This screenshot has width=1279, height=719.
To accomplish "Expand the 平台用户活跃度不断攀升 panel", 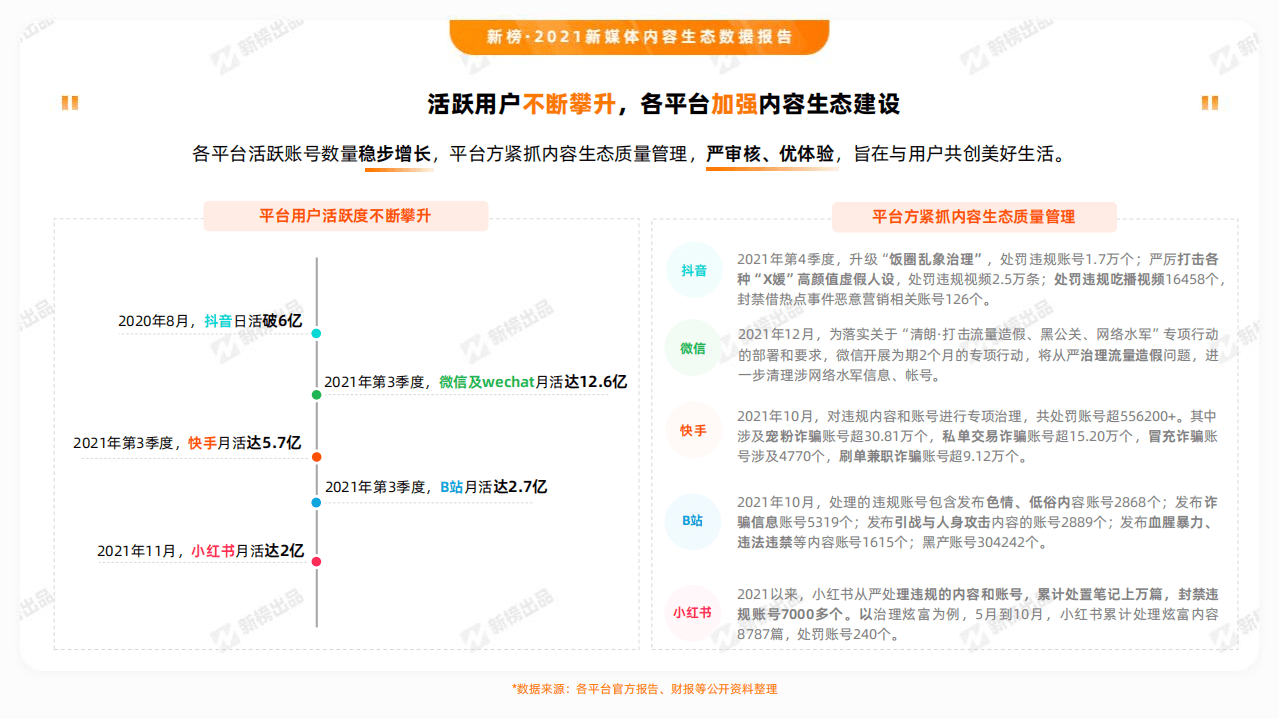I will [345, 216].
